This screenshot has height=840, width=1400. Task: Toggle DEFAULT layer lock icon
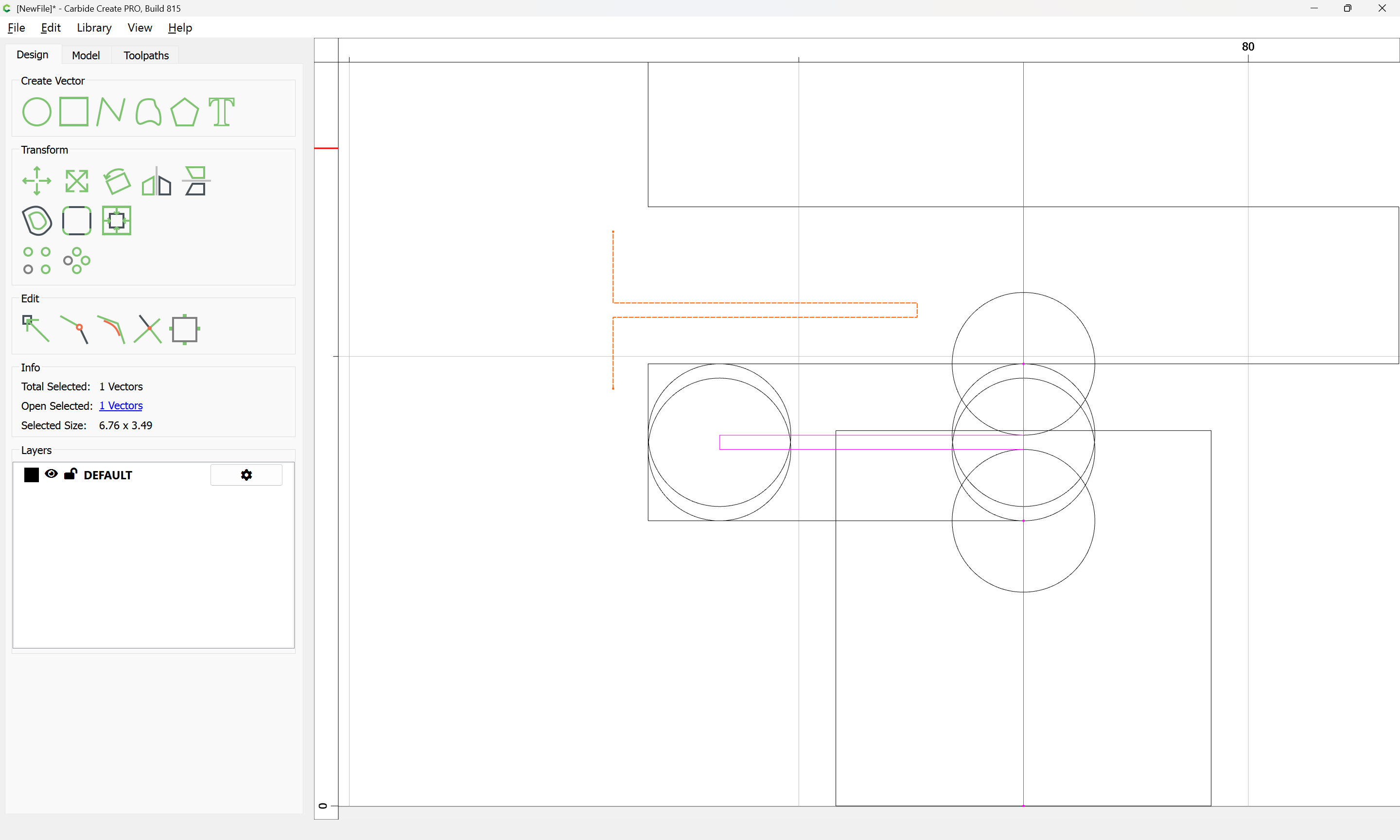pyautogui.click(x=70, y=474)
